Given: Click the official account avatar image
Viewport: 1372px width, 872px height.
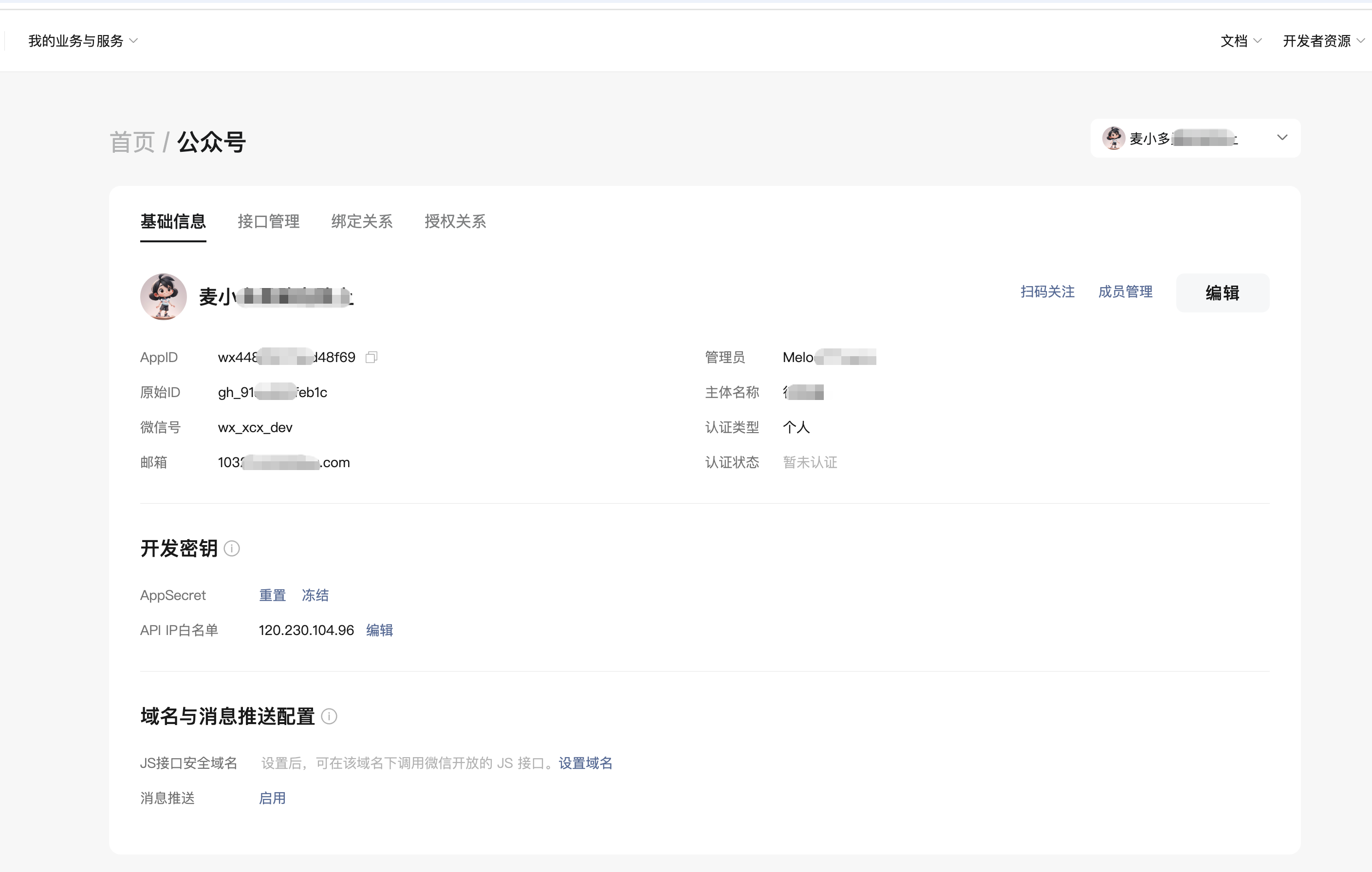Looking at the screenshot, I should click(x=164, y=297).
